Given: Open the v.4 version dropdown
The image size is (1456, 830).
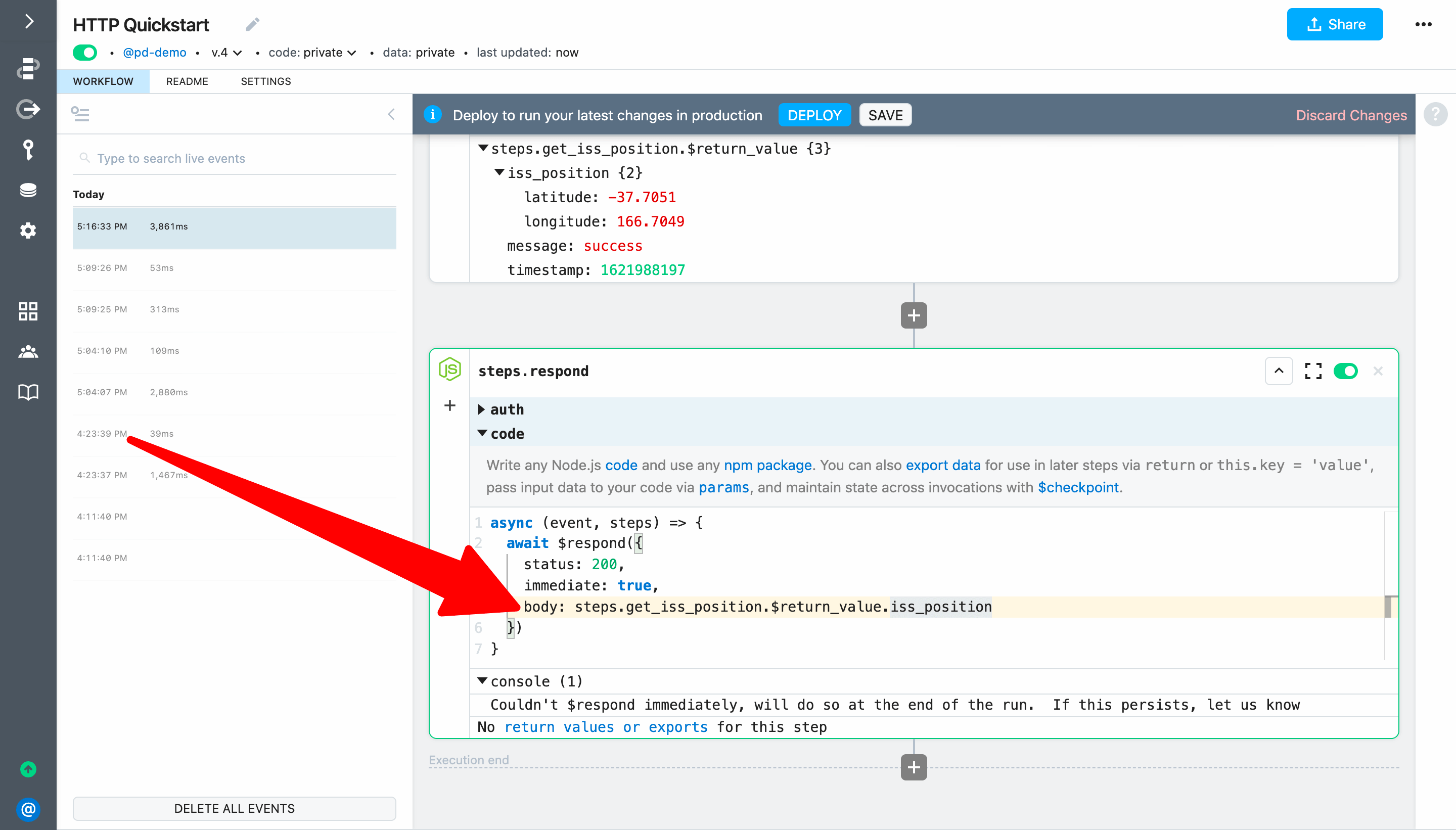Looking at the screenshot, I should click(226, 53).
